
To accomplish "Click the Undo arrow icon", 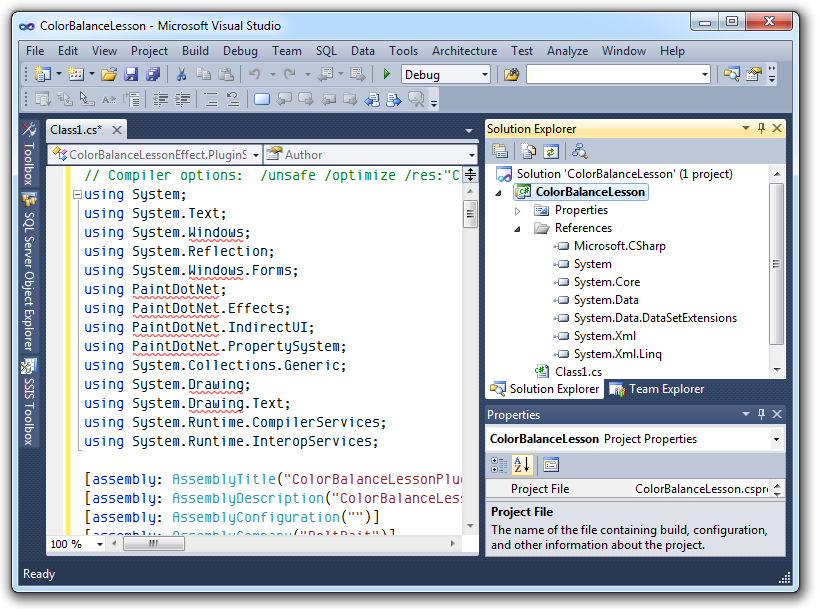I will click(x=255, y=74).
